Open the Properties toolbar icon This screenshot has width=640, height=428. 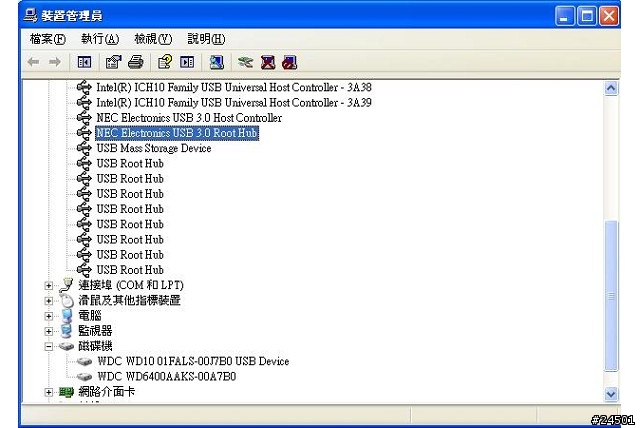tap(113, 62)
